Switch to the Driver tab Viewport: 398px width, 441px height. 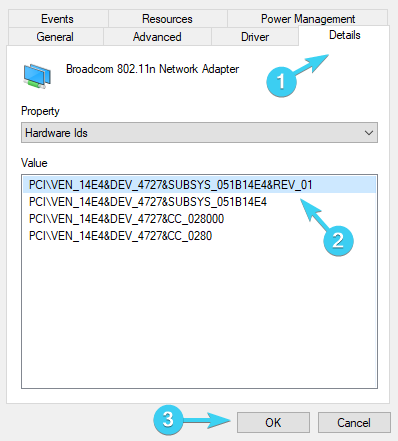pyautogui.click(x=255, y=37)
